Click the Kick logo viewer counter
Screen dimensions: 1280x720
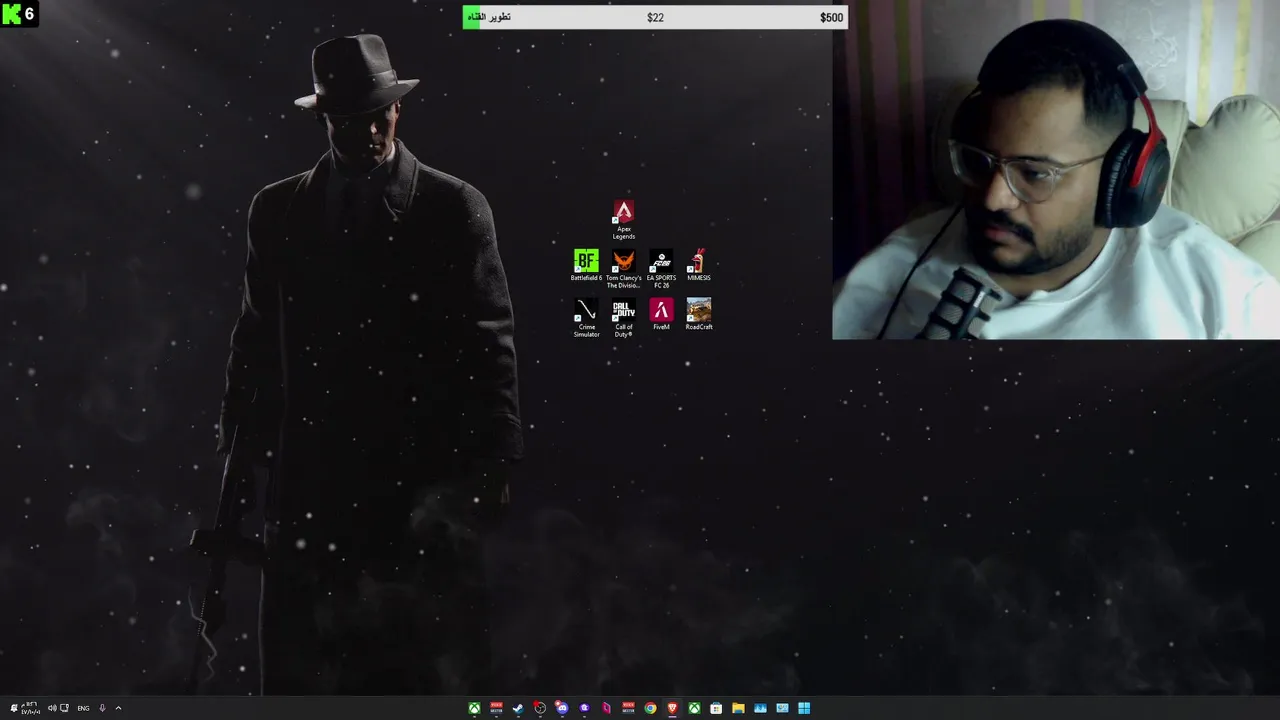click(19, 14)
